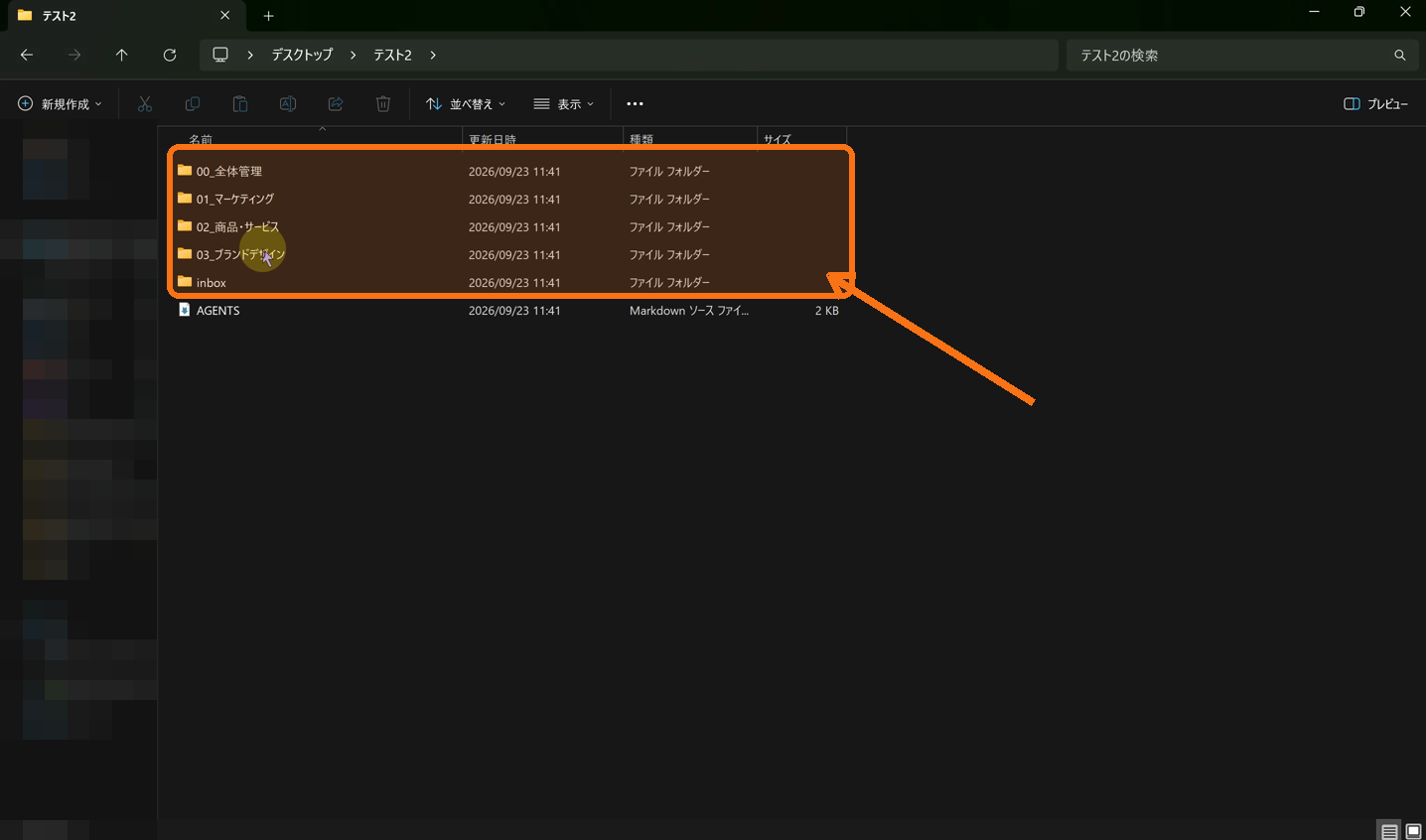The image size is (1426, 840).
Task: Select the AGENTS markdown file icon
Action: (185, 310)
